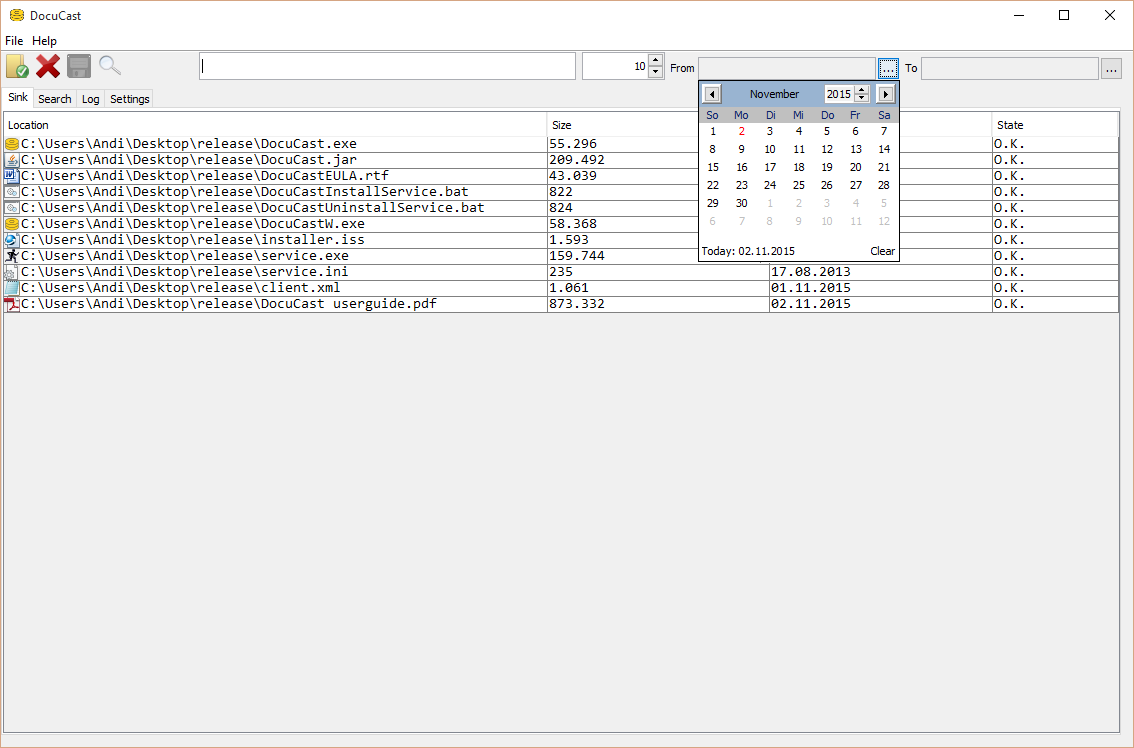Click the To date field
1134x748 pixels.
tap(1010, 68)
